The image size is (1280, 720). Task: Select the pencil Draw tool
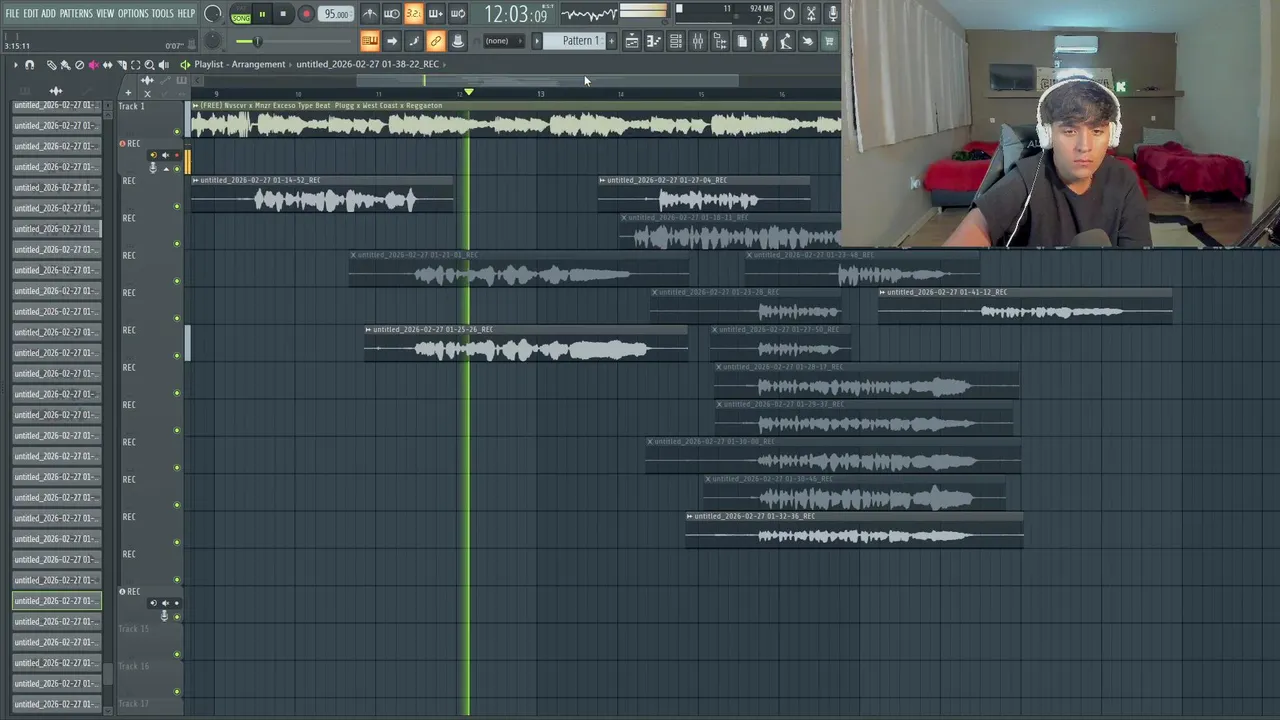(52, 65)
